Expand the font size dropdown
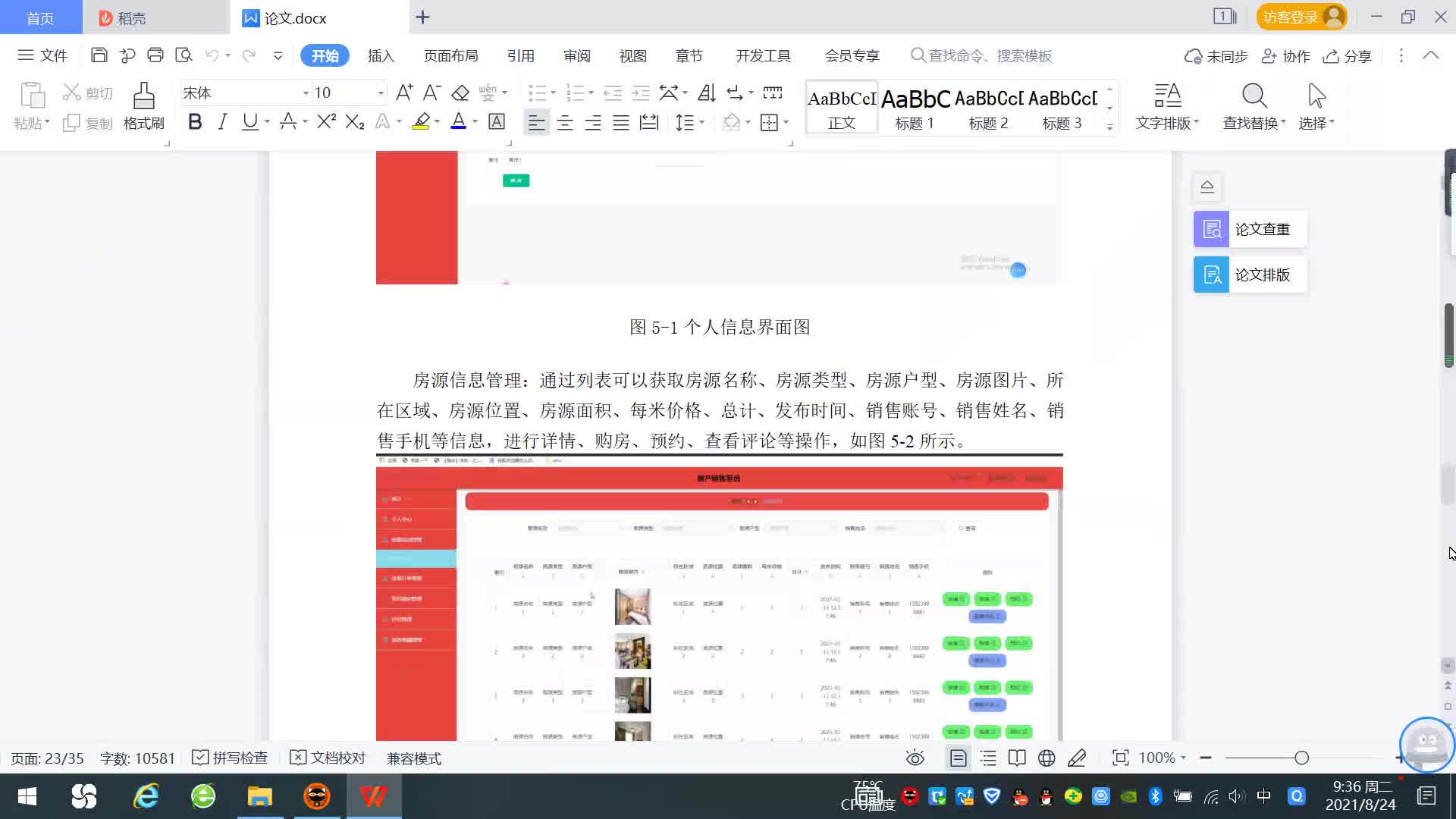Image resolution: width=1456 pixels, height=819 pixels. pos(379,93)
